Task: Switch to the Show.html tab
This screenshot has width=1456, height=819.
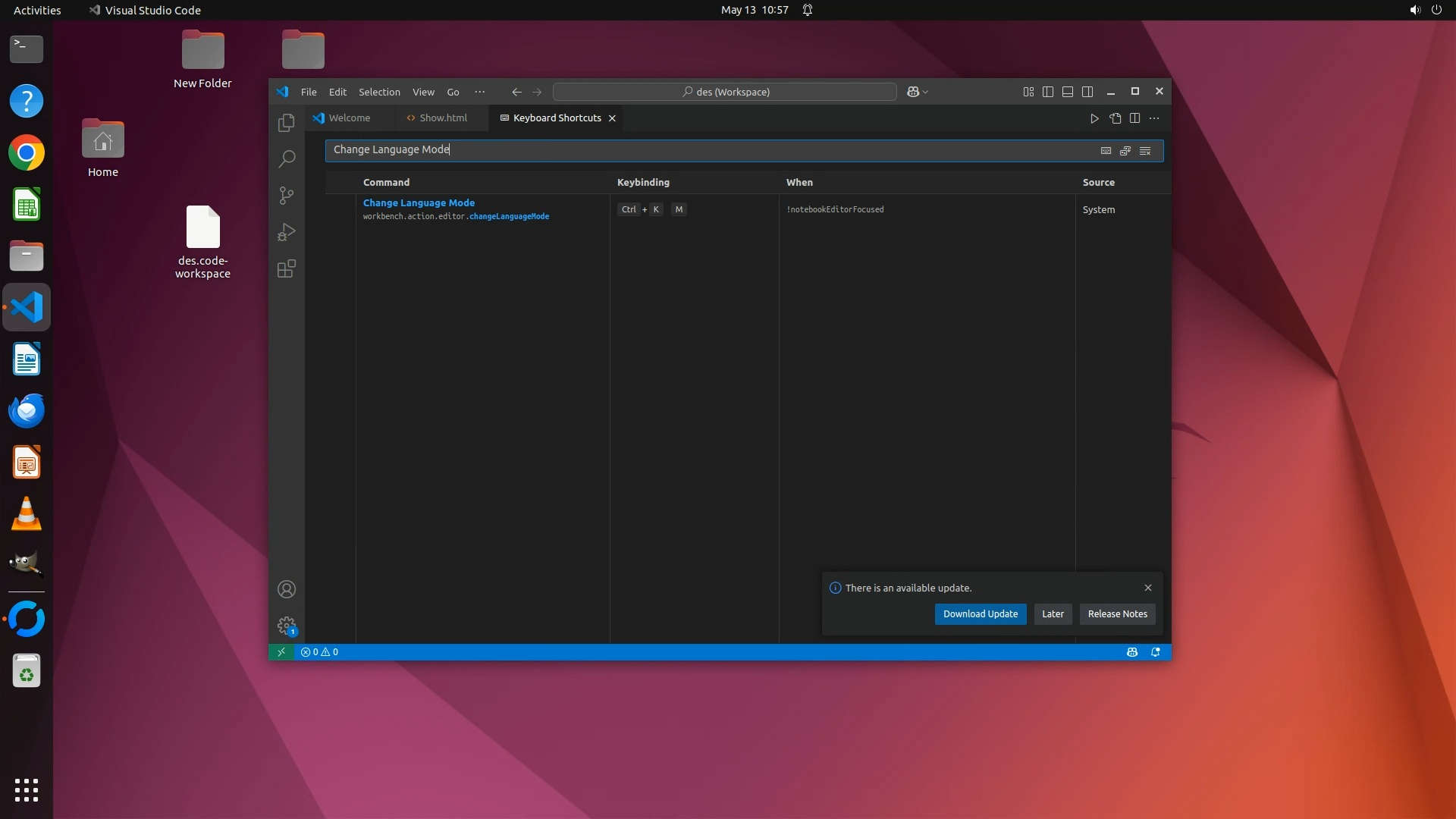Action: click(x=443, y=118)
